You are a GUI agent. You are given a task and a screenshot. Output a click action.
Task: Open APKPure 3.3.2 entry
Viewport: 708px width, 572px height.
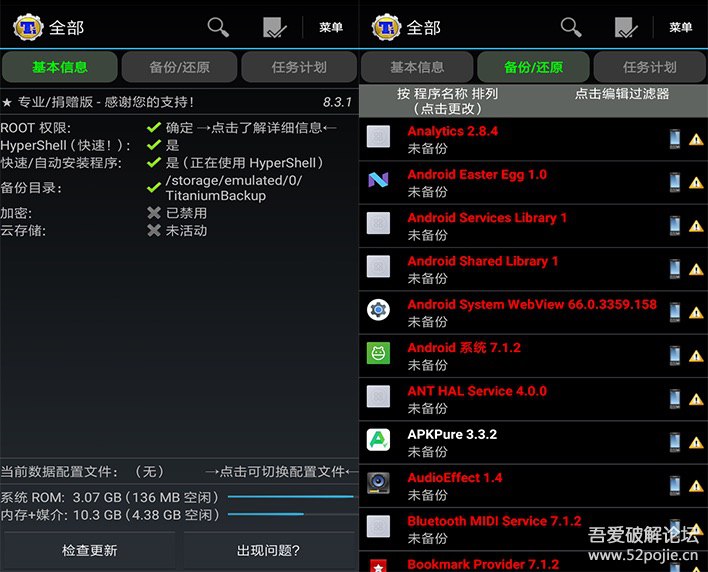533,442
